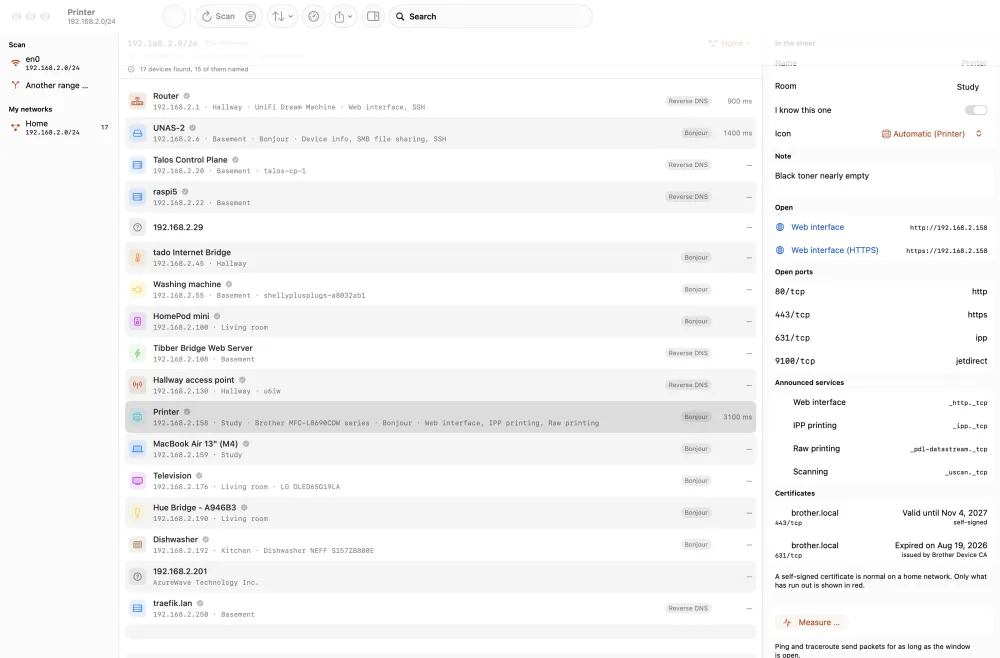
Task: Open the share dropdown in the toolbar
Action: (x=343, y=17)
